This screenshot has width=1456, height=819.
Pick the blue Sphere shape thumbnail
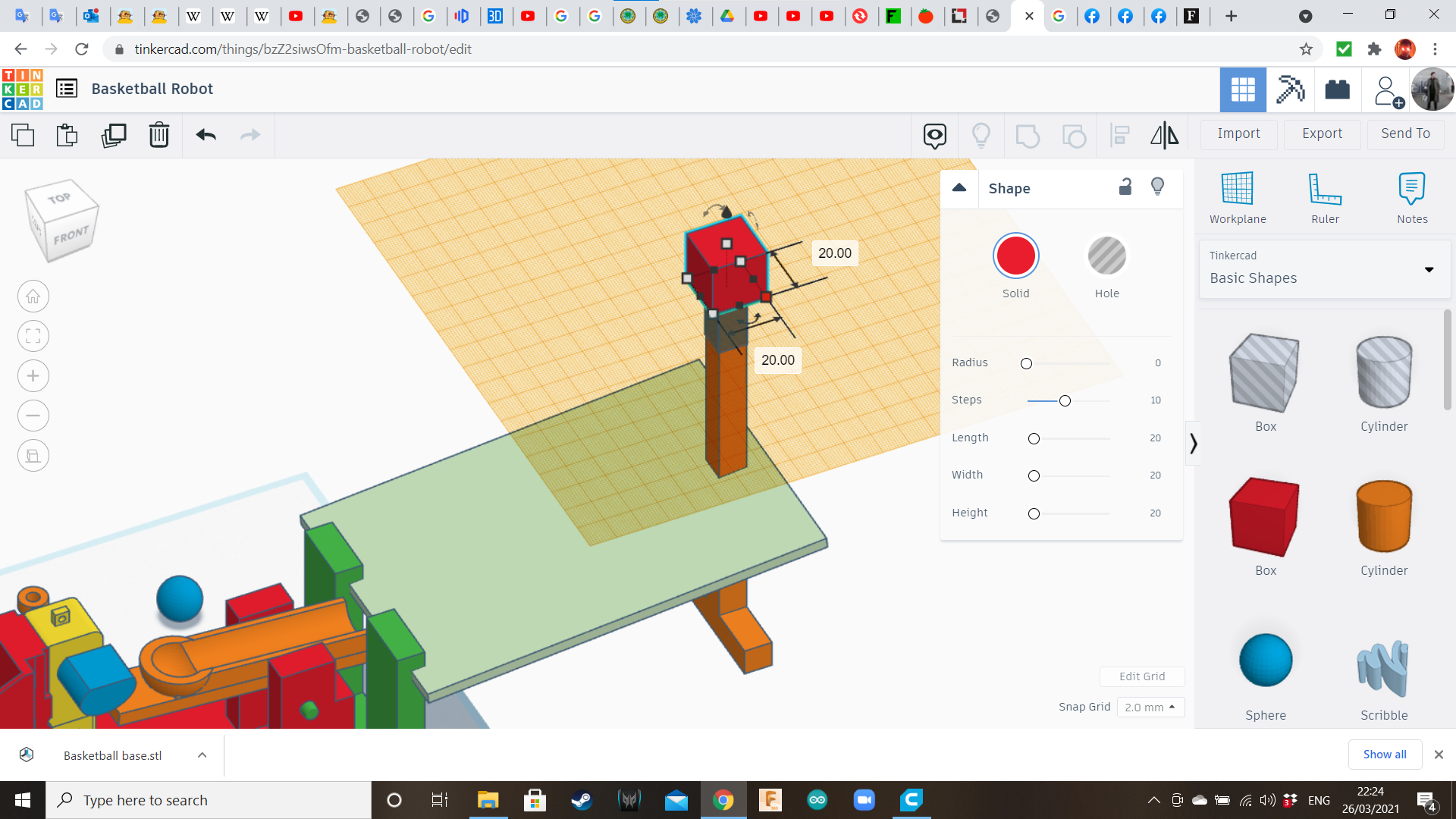(1265, 661)
